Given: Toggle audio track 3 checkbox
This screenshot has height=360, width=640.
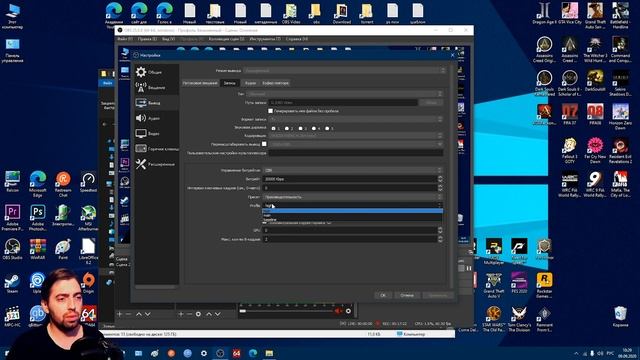Looking at the screenshot, I should 300,128.
